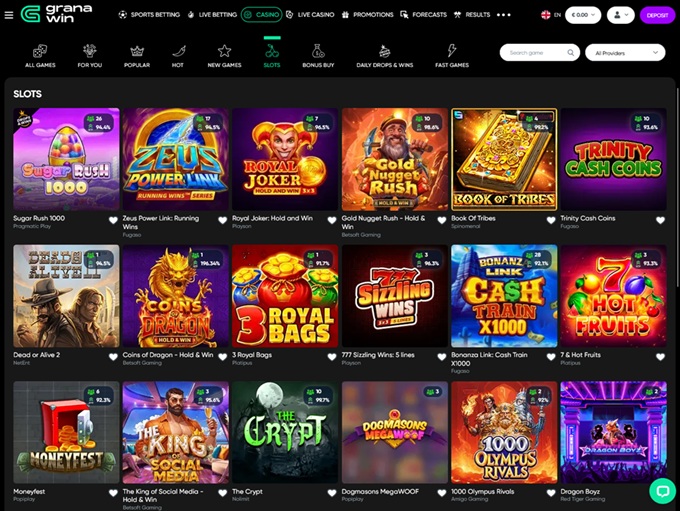680x511 pixels.
Task: Toggle favorite heart for 3 Royal Bags
Action: pos(332,357)
